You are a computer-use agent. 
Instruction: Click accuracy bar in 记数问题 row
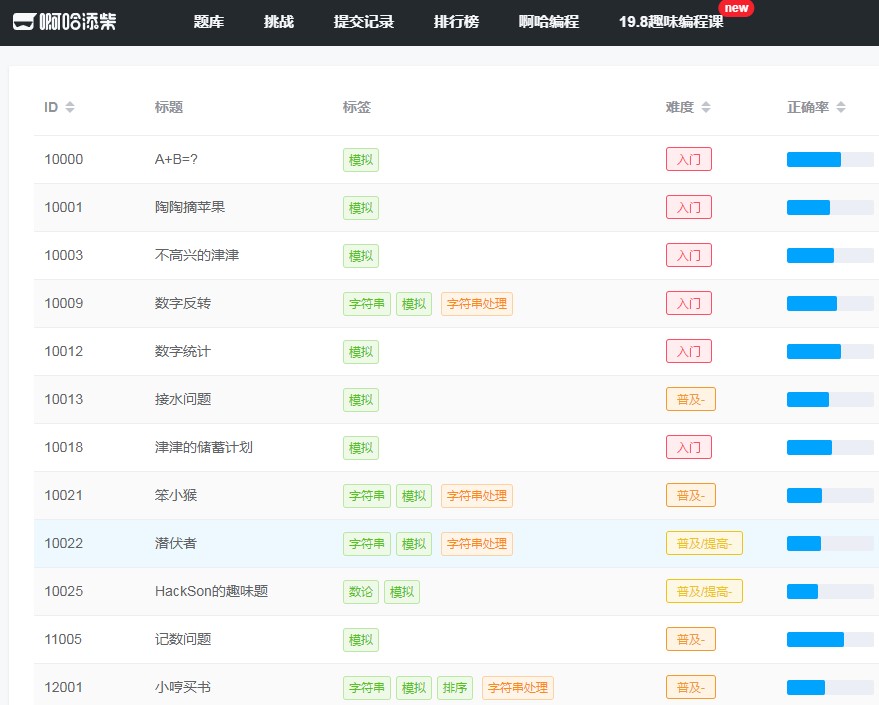point(830,639)
